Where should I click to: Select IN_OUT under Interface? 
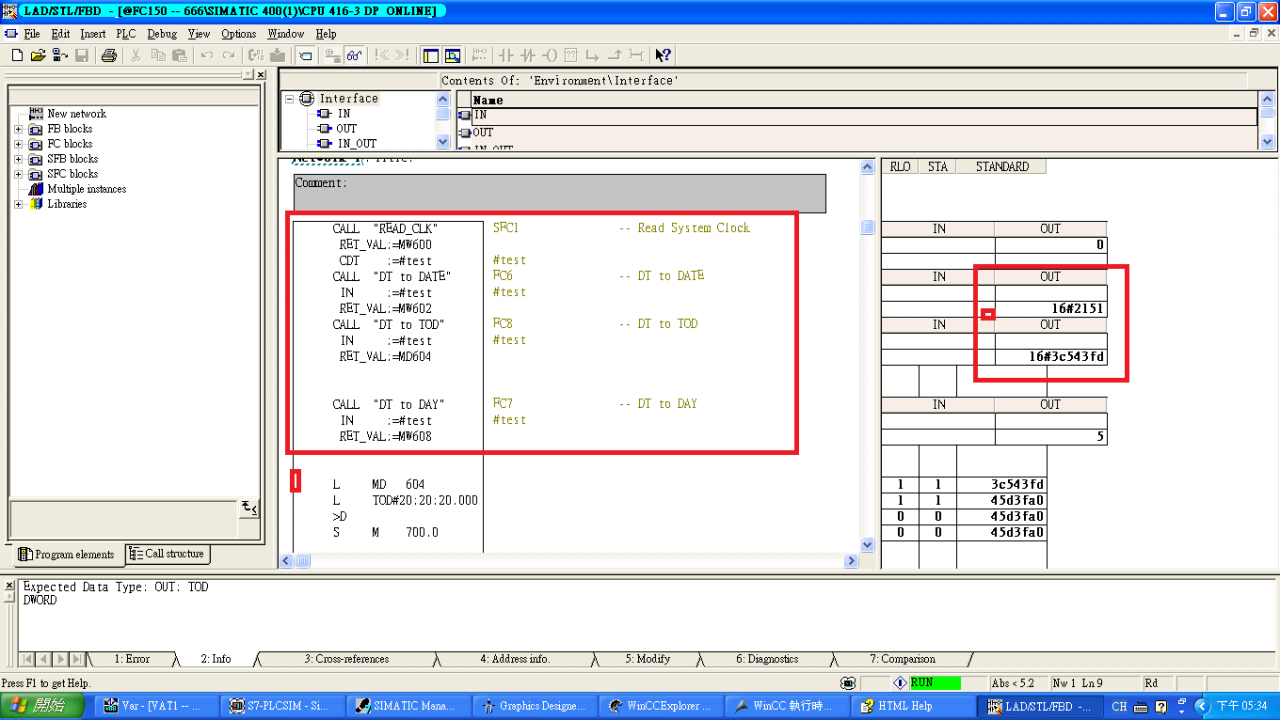(x=357, y=144)
